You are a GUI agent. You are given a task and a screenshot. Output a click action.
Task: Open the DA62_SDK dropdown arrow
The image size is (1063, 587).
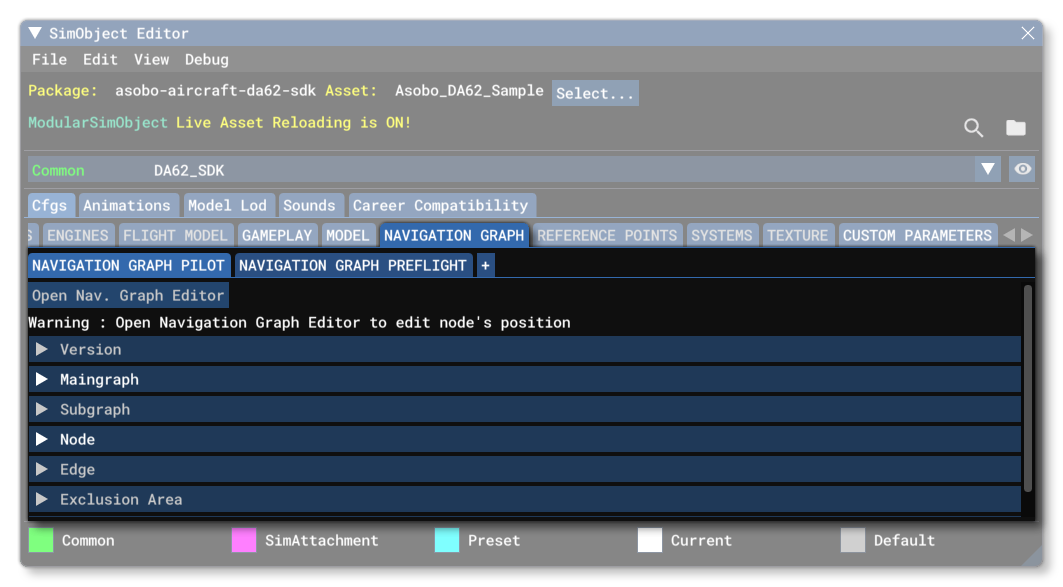point(988,170)
